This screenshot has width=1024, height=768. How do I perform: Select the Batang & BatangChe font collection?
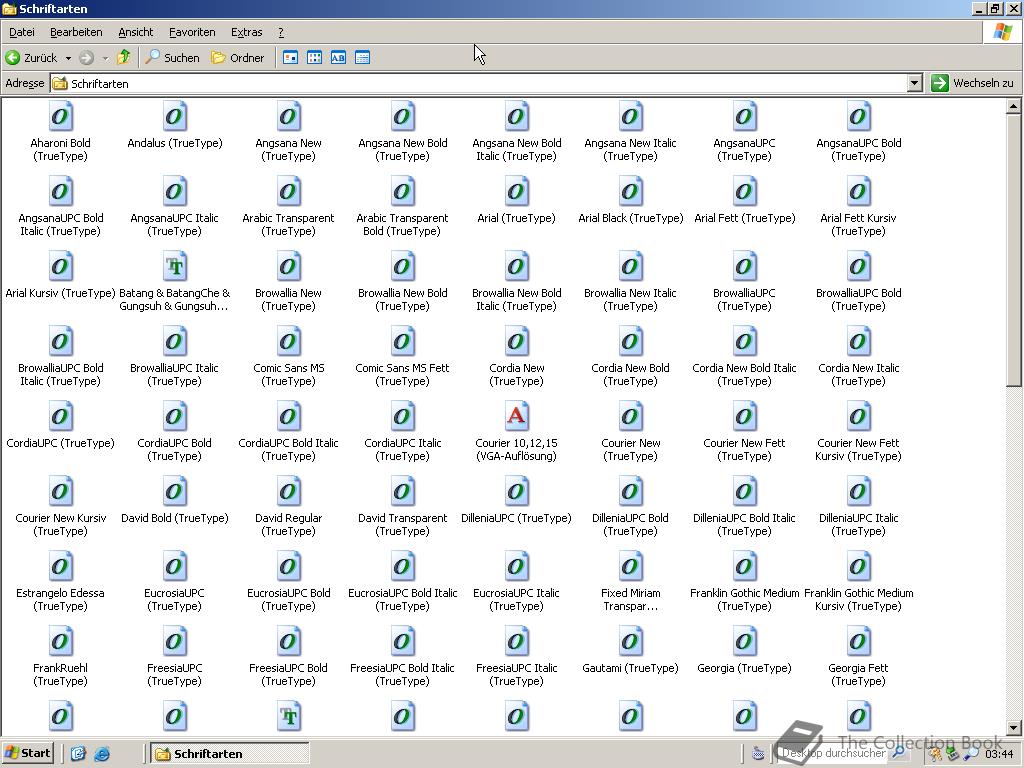click(x=174, y=268)
